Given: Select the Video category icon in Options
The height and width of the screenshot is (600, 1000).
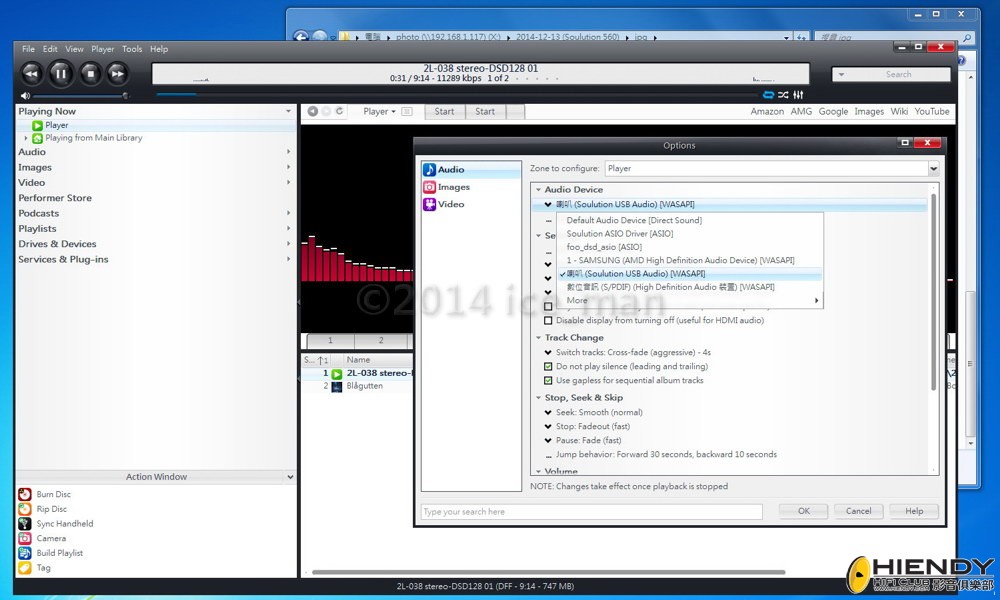Looking at the screenshot, I should coord(429,204).
